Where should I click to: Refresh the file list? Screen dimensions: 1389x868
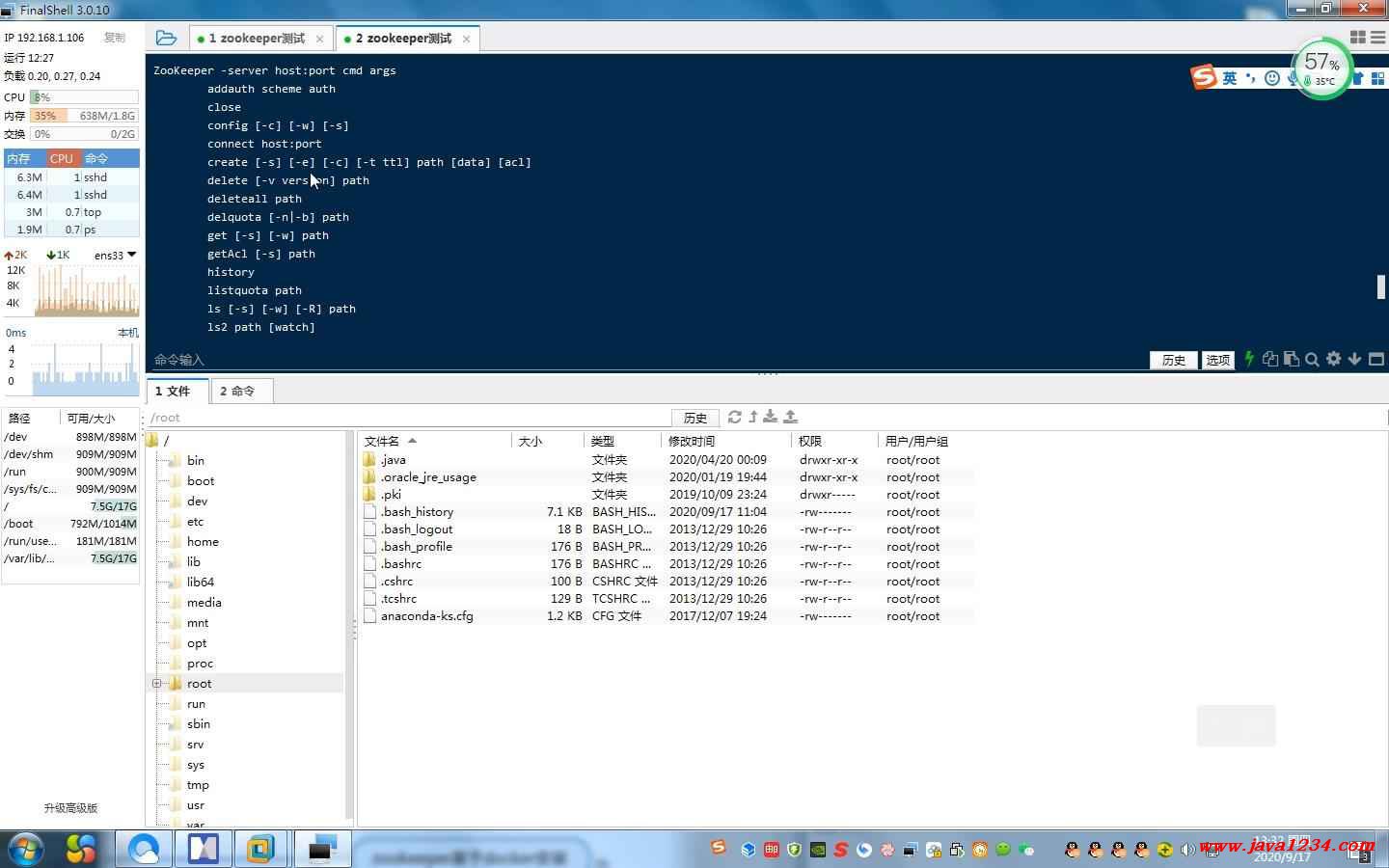[735, 417]
